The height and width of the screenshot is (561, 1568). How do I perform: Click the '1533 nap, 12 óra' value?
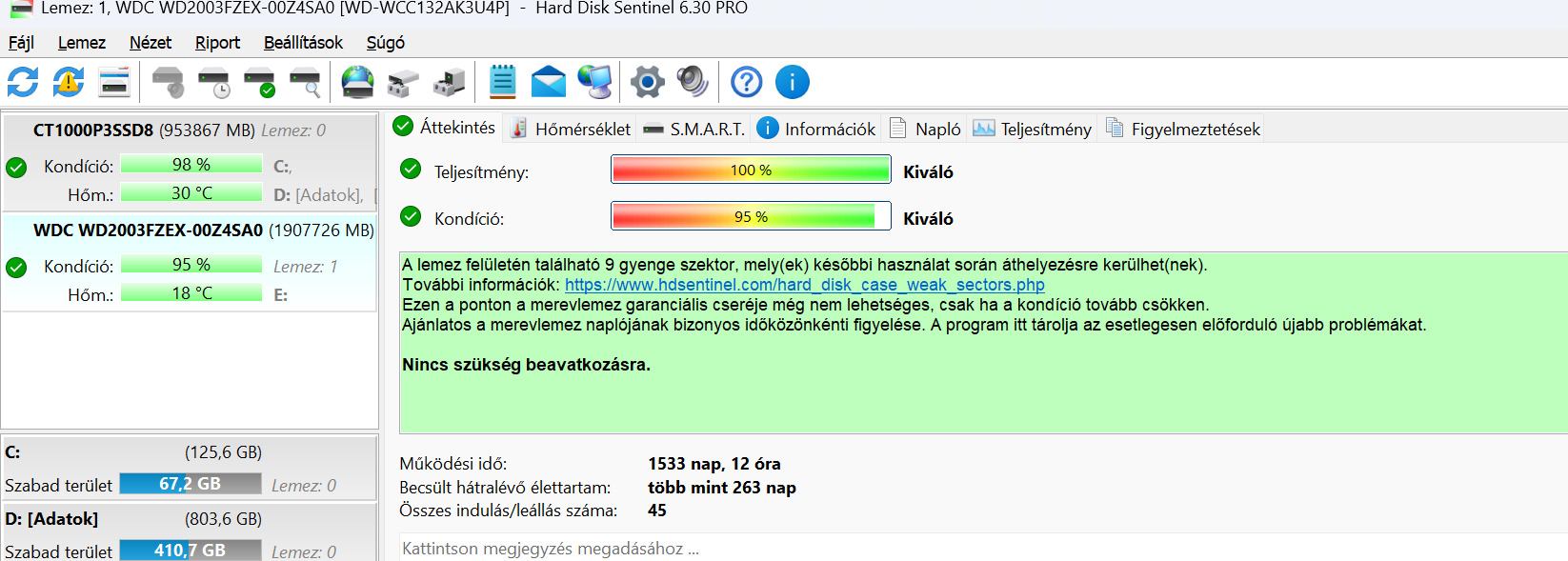(714, 464)
